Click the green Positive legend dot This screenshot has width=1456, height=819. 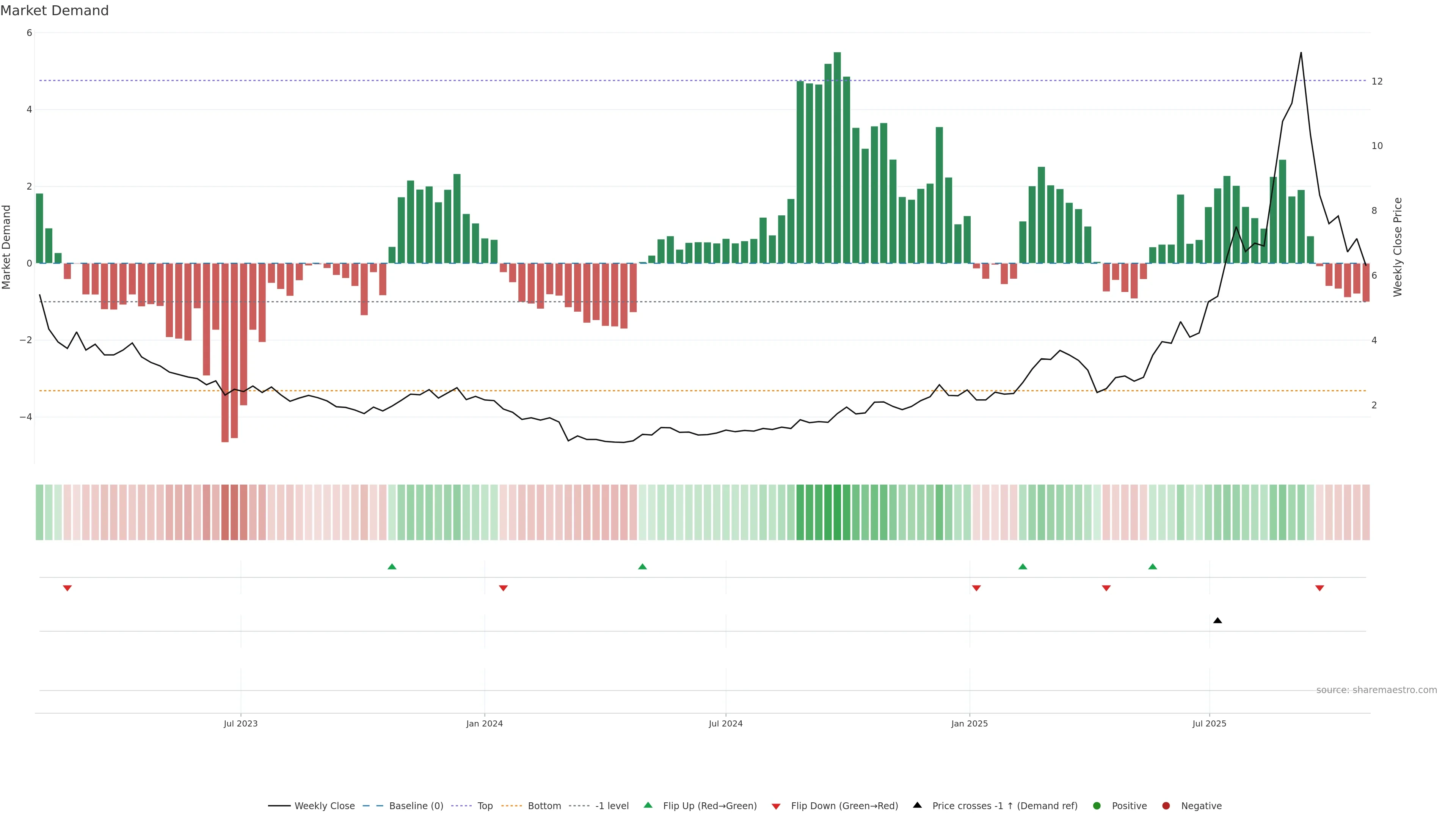[1097, 806]
